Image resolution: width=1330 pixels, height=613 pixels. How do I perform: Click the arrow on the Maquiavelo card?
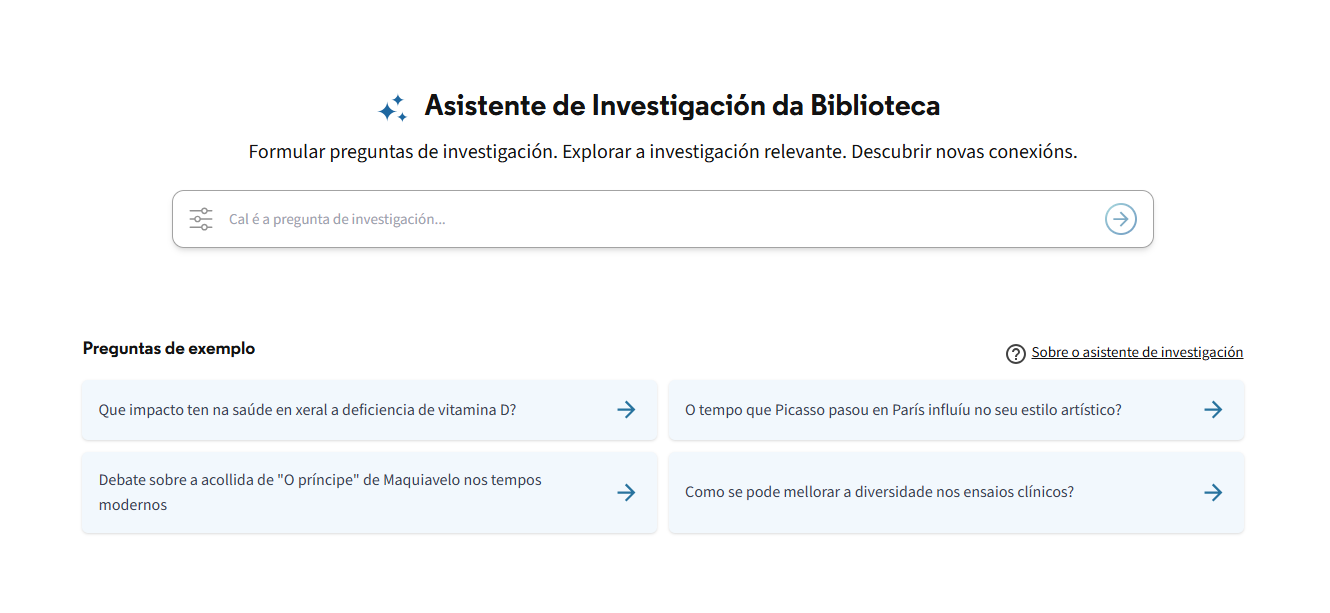626,492
